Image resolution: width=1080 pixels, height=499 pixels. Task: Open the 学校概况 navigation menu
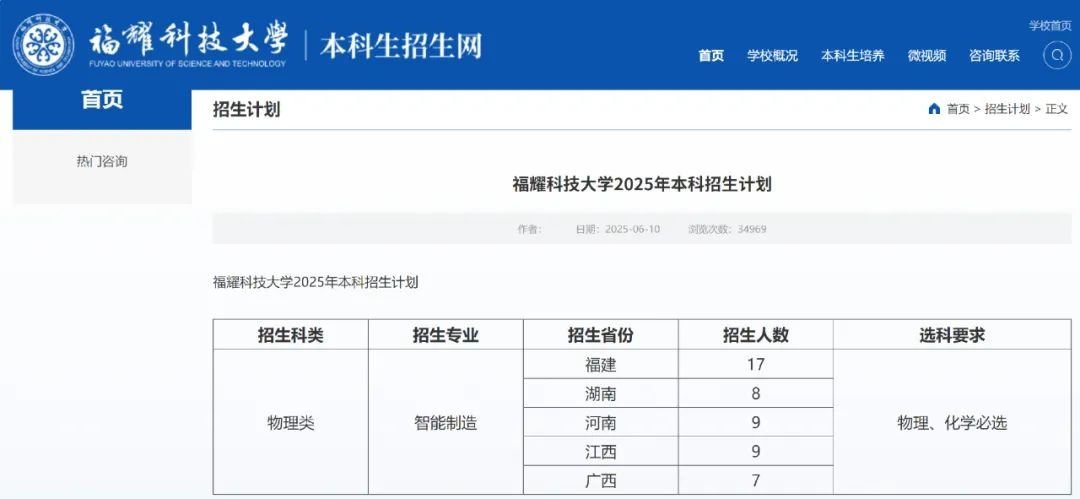pos(772,56)
